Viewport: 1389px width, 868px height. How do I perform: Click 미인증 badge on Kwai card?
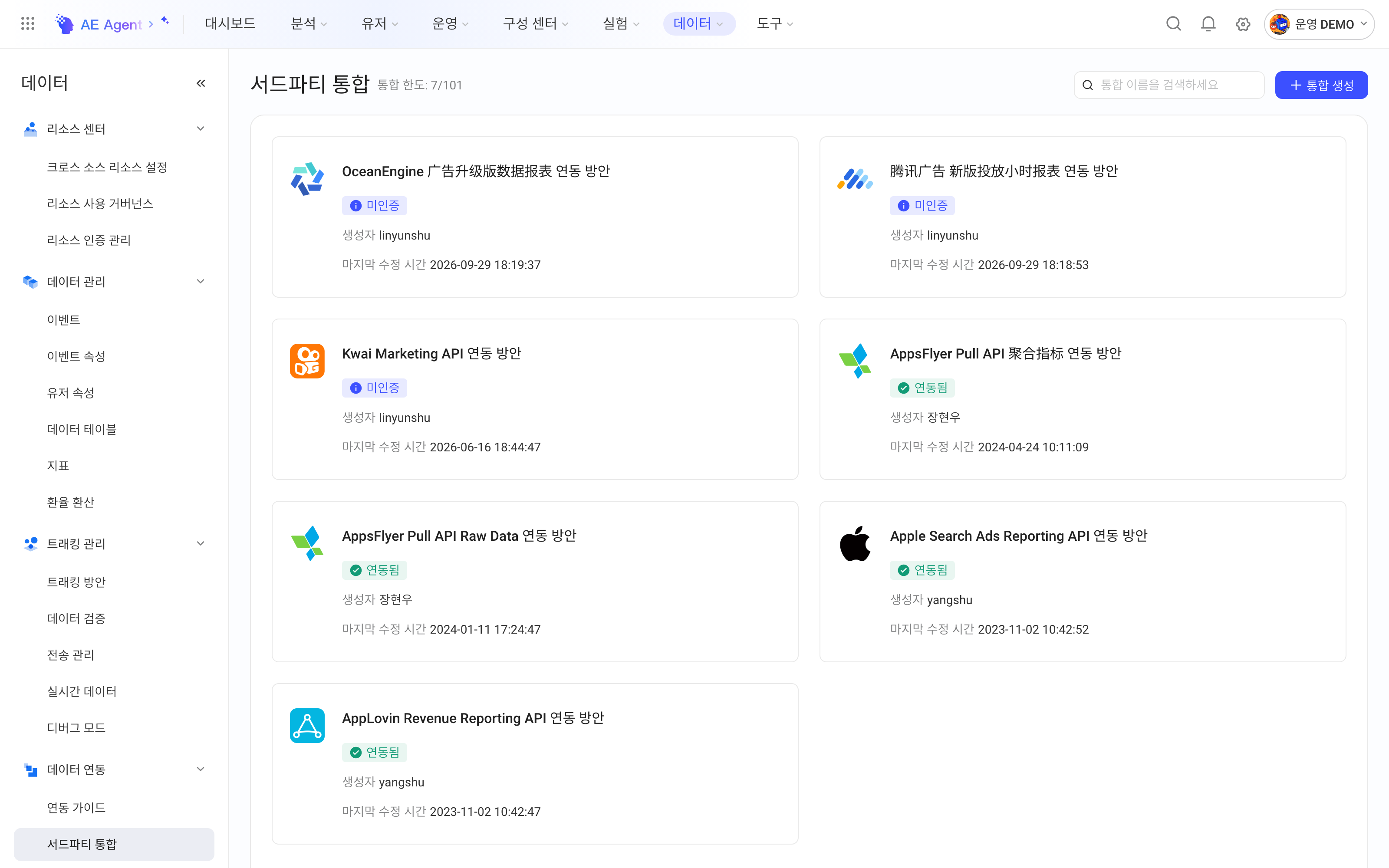coord(374,388)
